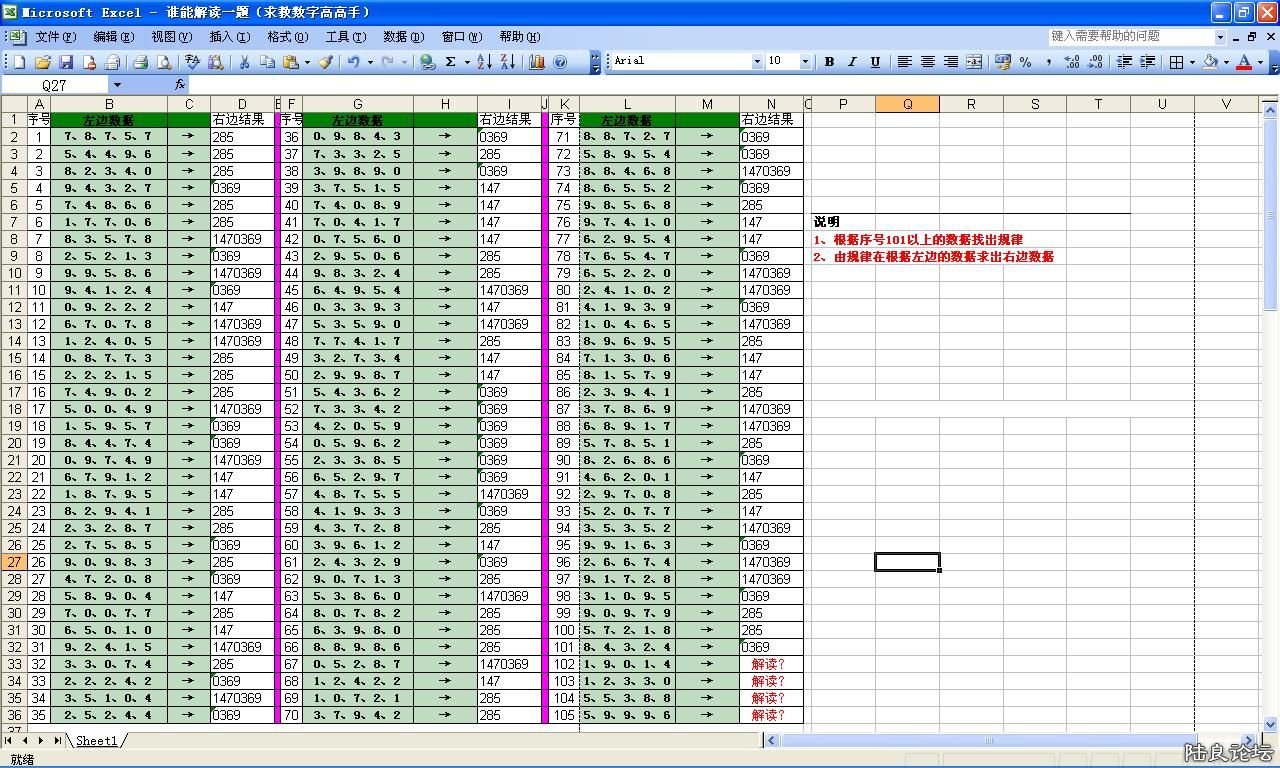
Task: Sort ascending with the A-Z icon
Action: pyautogui.click(x=484, y=62)
